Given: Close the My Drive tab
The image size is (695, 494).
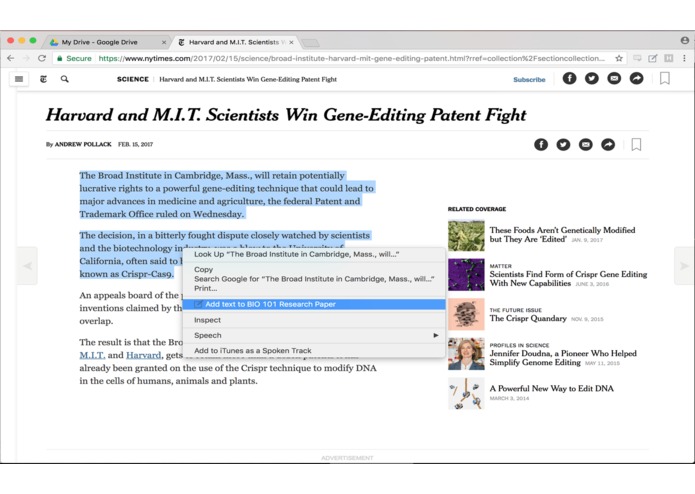Looking at the screenshot, I should click(164, 42).
